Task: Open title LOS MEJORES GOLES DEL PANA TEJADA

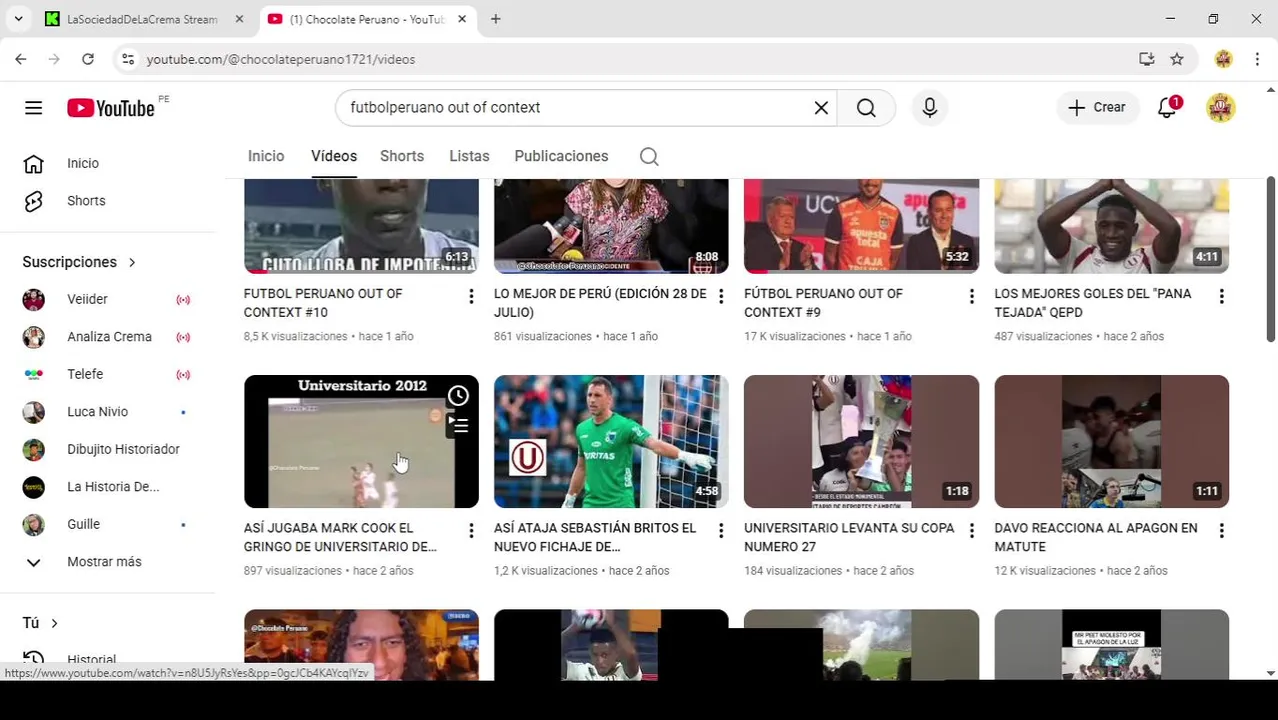Action: click(x=1093, y=303)
